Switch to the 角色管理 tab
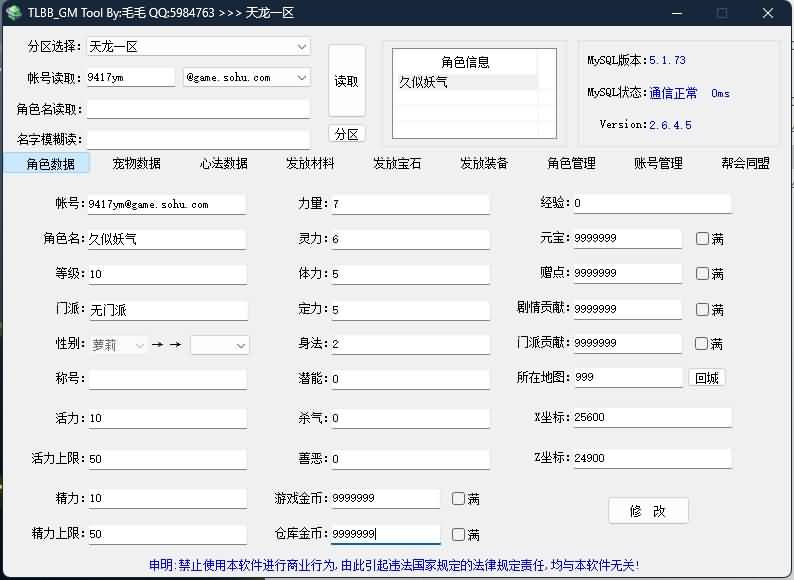This screenshot has width=794, height=580. click(x=571, y=164)
